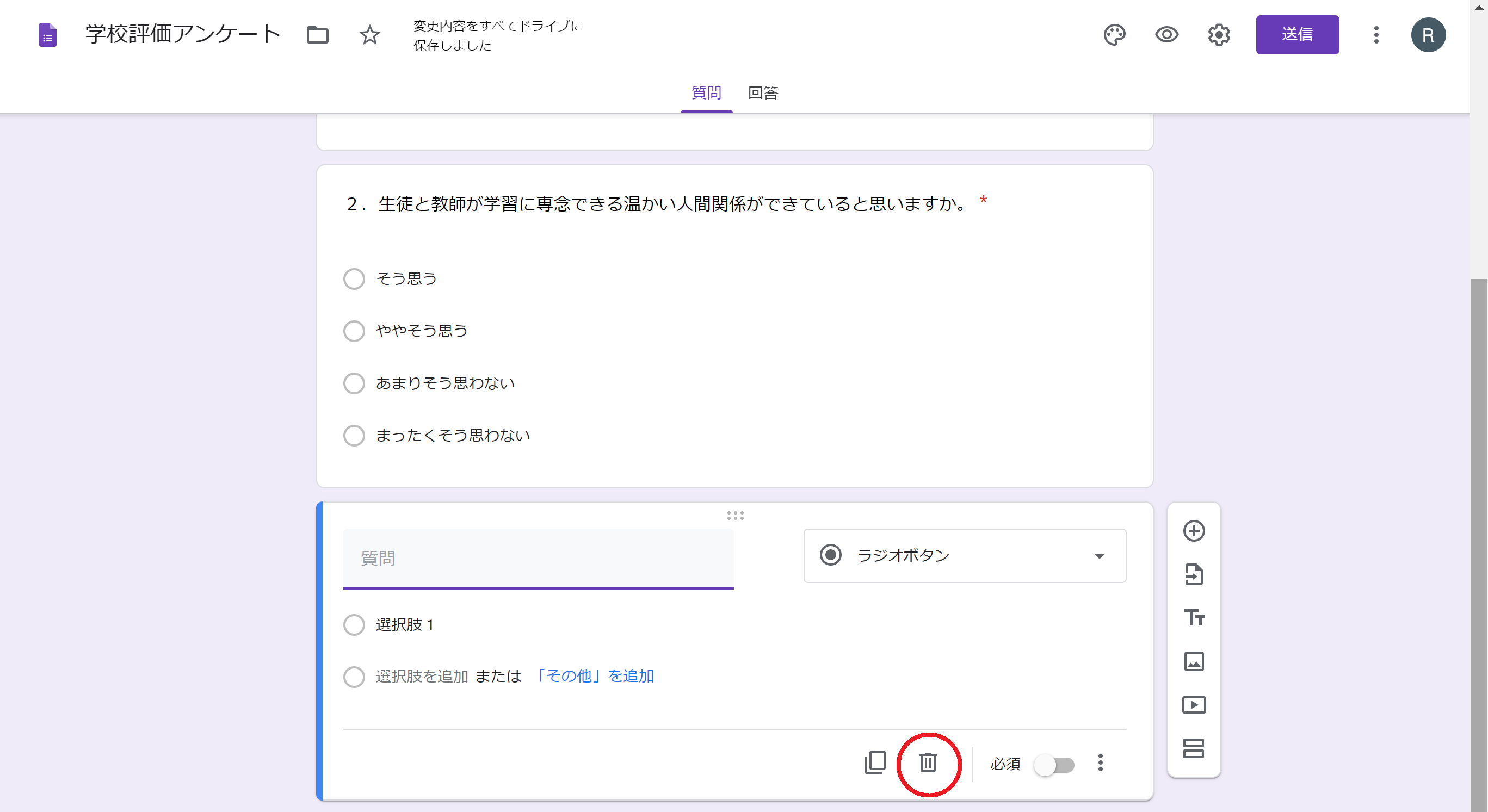Screen dimensions: 1488x812
Task: Click the 送信 button
Action: [1298, 35]
